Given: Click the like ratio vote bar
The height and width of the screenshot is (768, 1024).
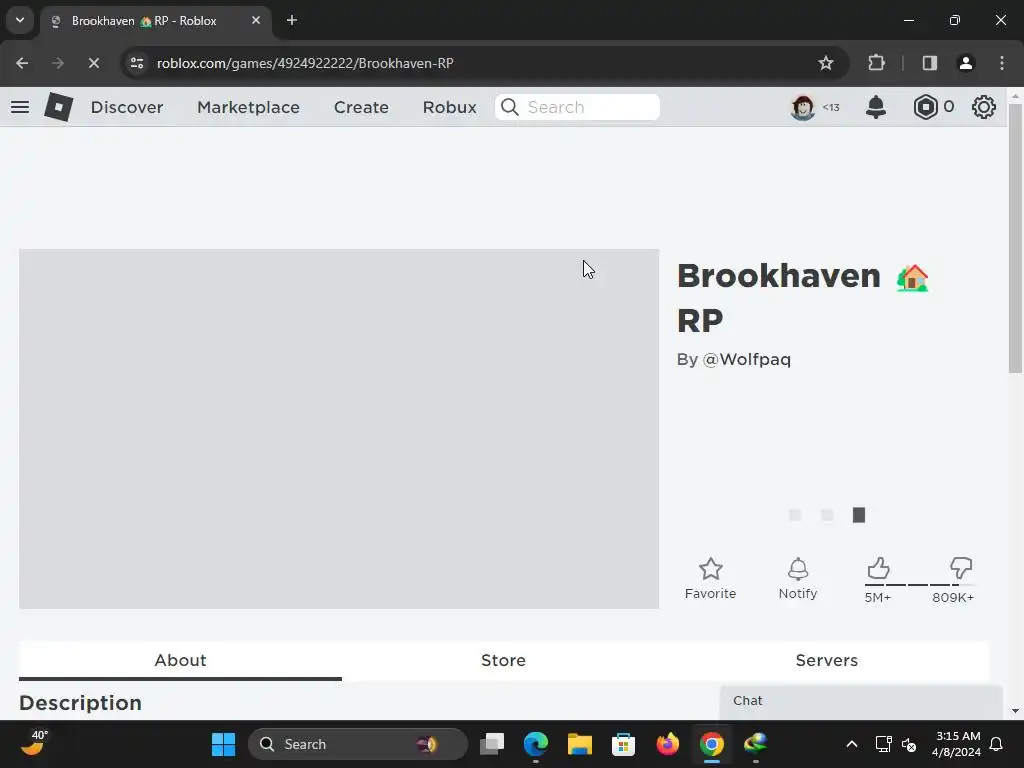Looking at the screenshot, I should 920,584.
